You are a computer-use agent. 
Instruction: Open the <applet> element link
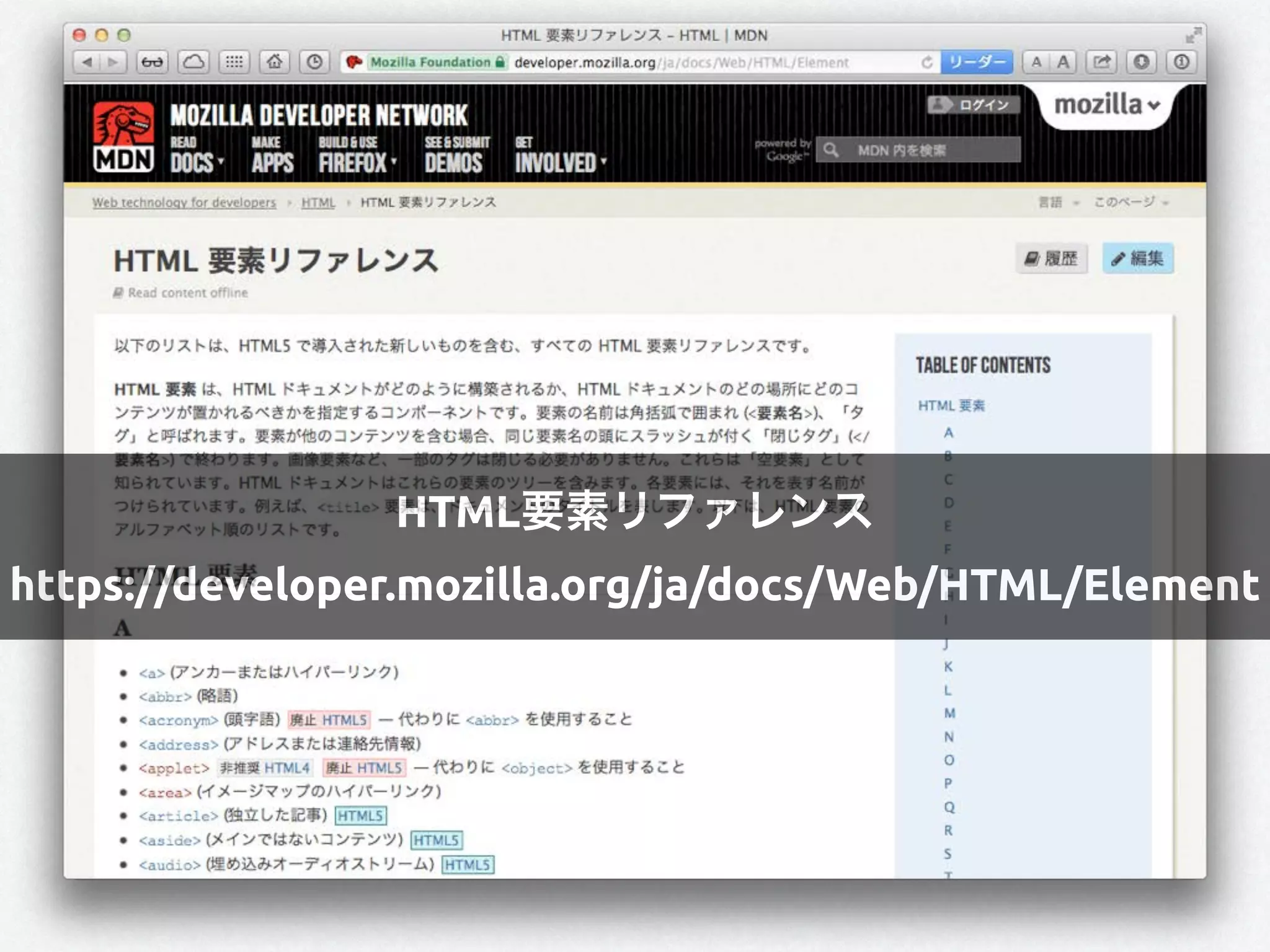(174, 769)
